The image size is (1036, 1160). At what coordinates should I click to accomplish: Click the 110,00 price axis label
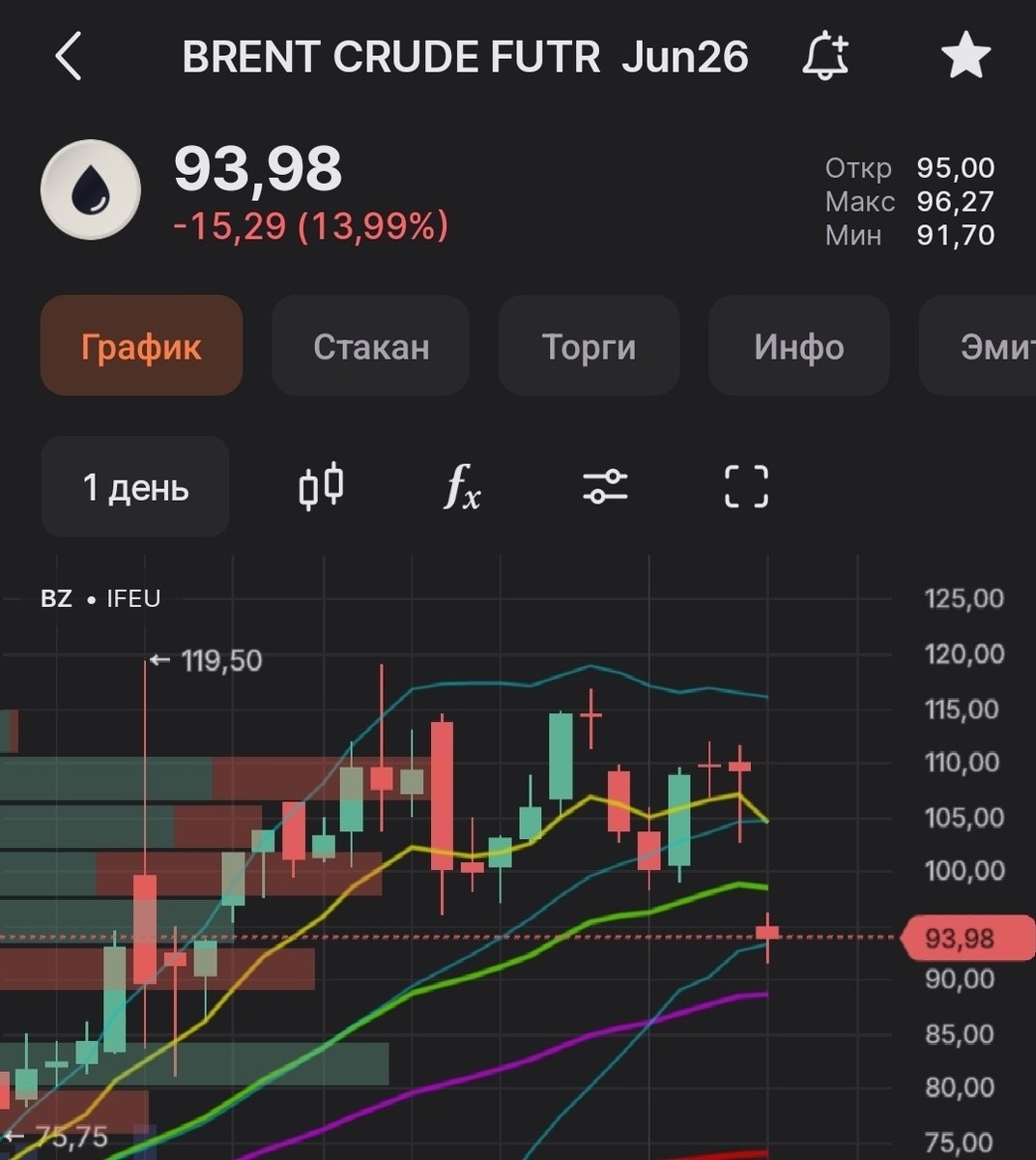tap(962, 763)
